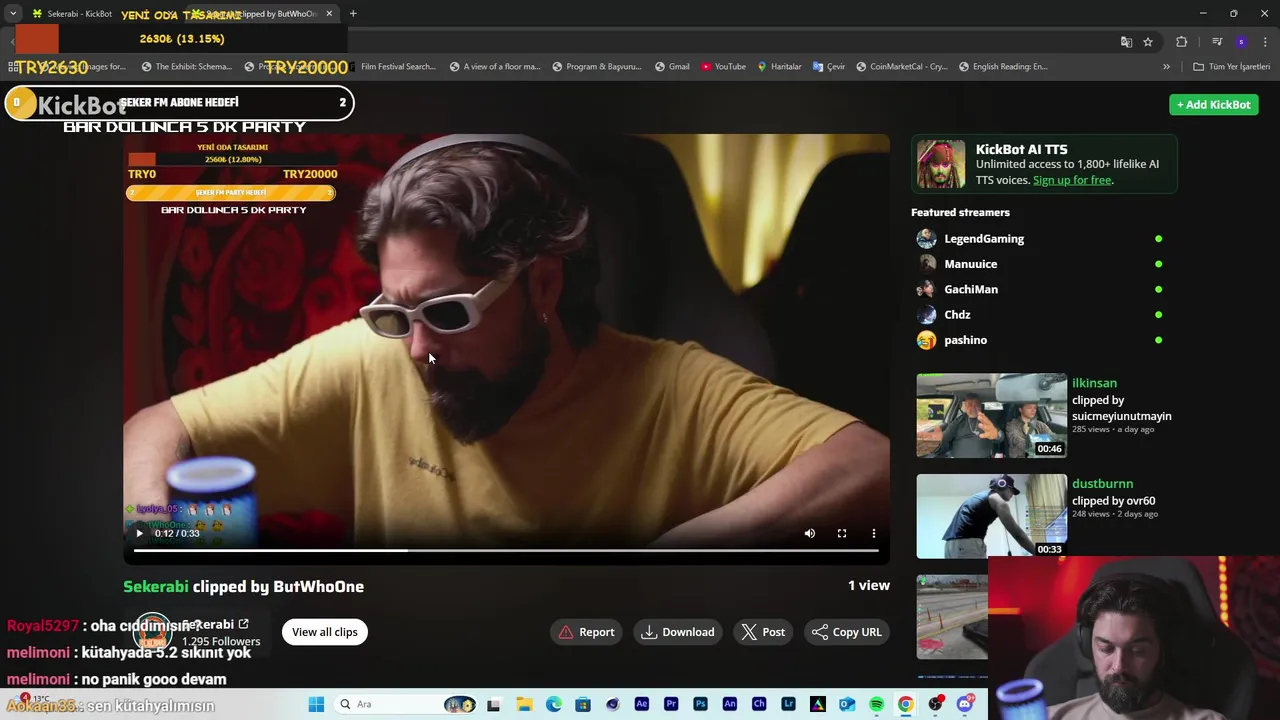Image resolution: width=1280 pixels, height=720 pixels.
Task: Close the clipped by ButWhoOne tab
Action: click(x=329, y=14)
